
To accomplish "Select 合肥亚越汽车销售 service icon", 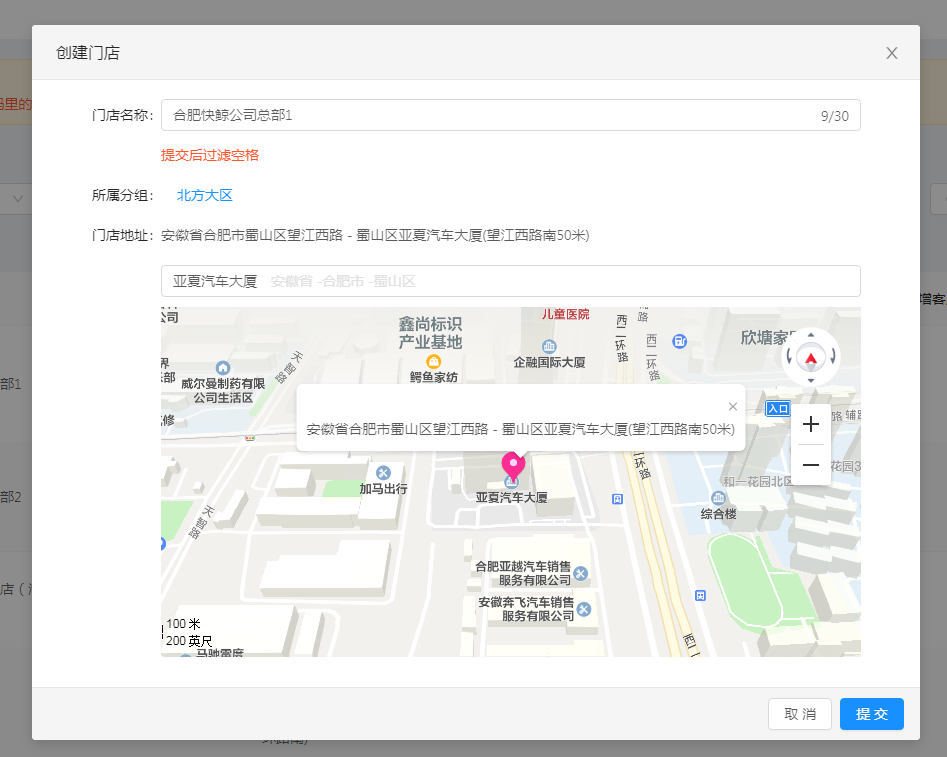I will click(581, 573).
